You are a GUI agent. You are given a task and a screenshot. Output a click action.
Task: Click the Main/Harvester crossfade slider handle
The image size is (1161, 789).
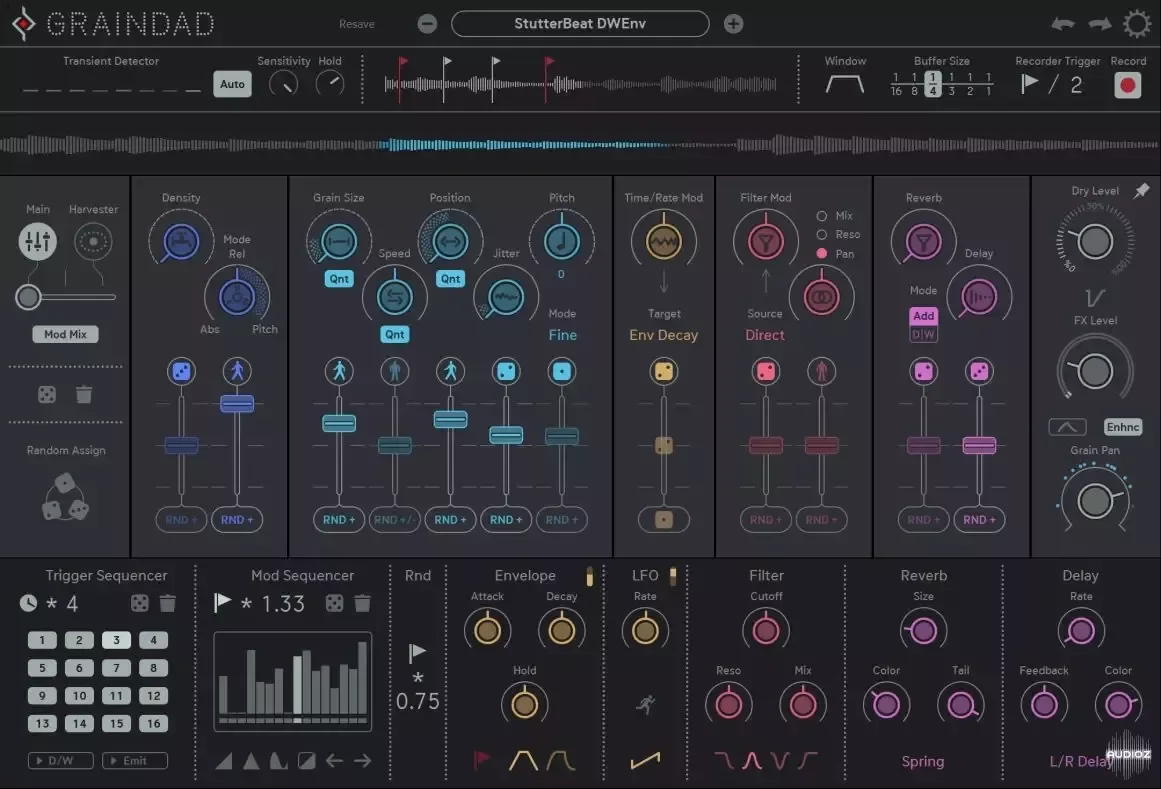pos(28,297)
